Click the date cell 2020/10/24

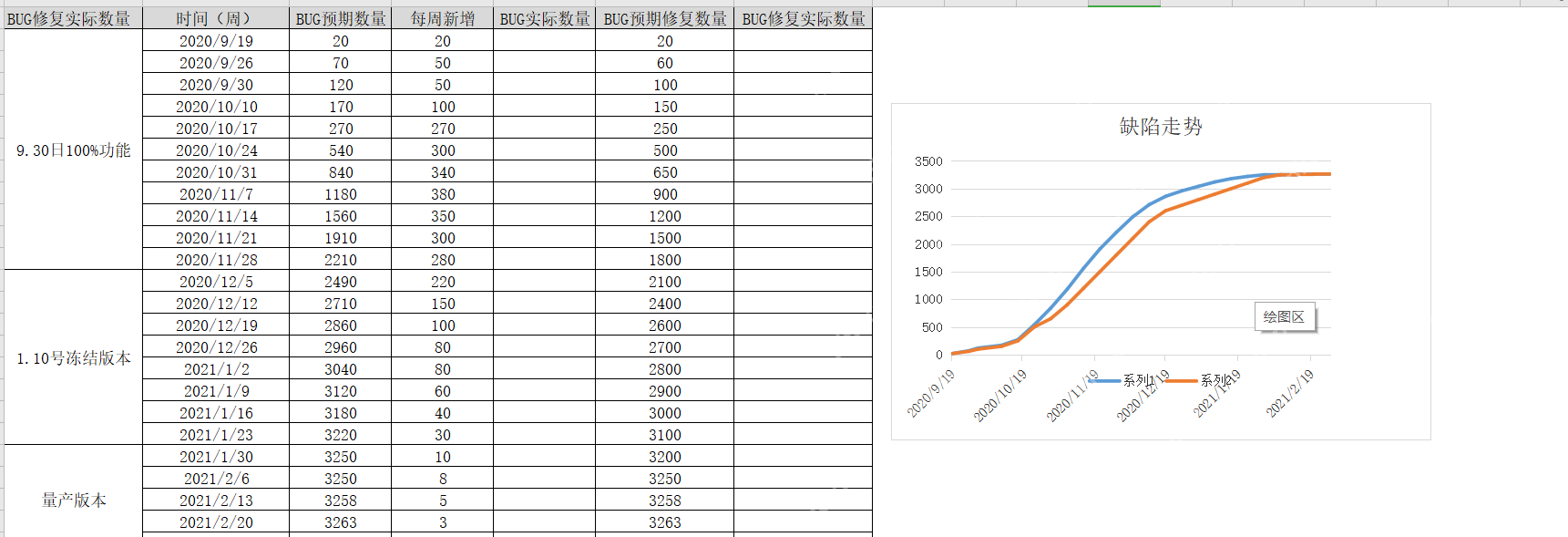point(216,150)
